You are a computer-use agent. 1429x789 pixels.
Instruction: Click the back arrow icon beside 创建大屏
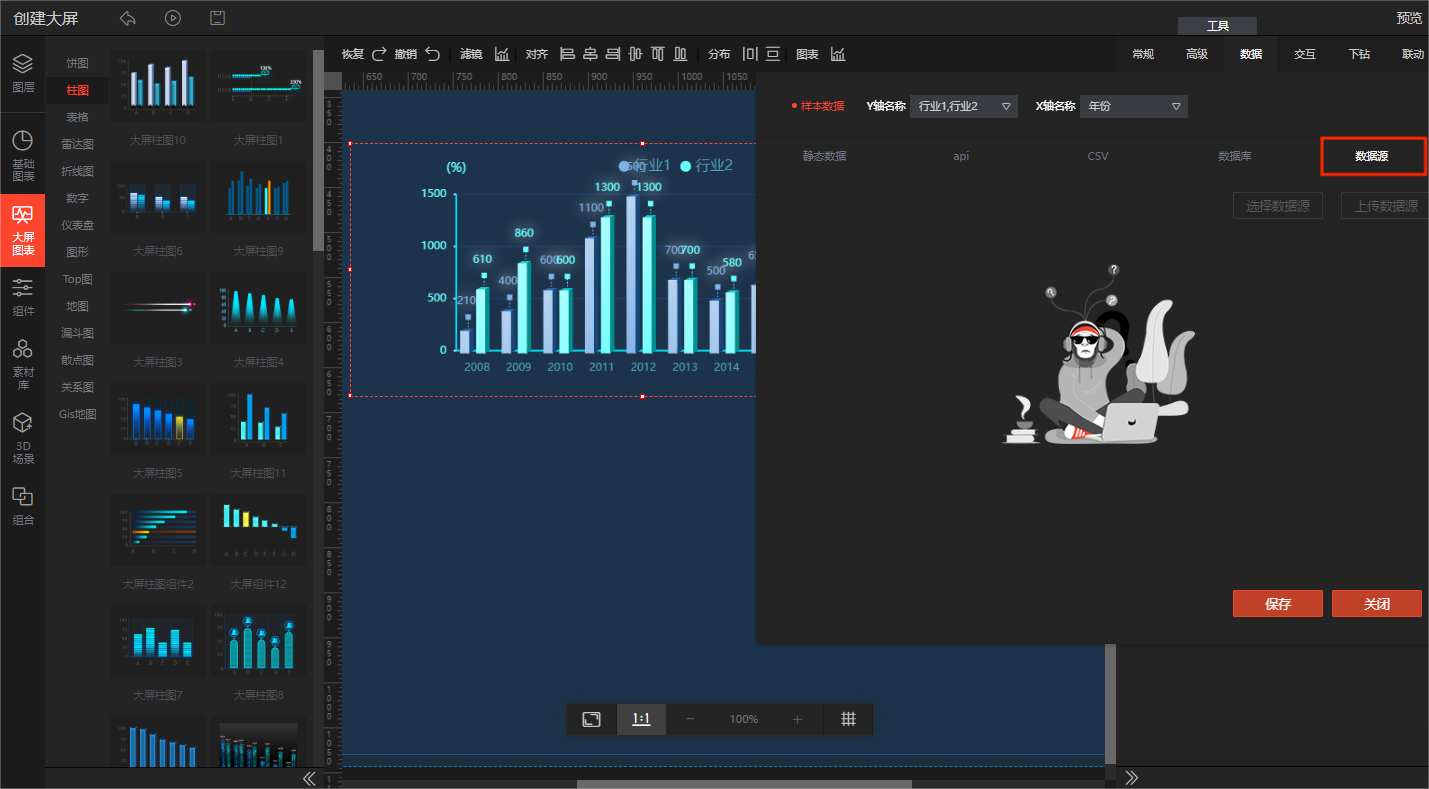coord(127,18)
